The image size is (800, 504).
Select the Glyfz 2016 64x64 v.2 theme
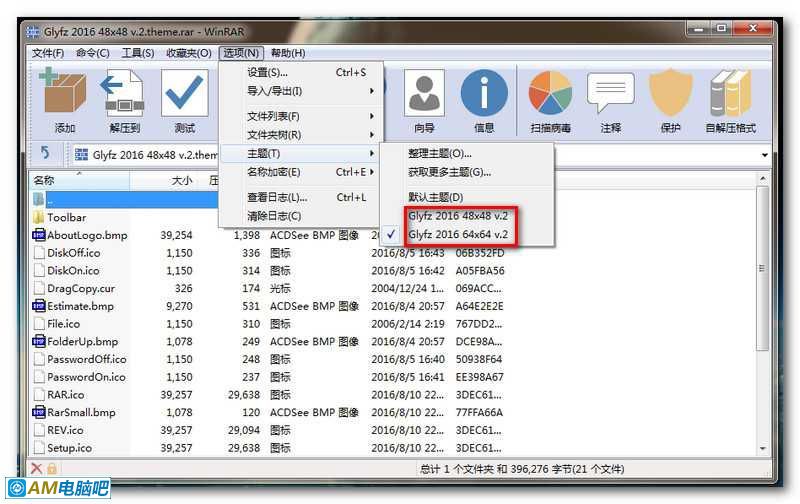pos(466,235)
